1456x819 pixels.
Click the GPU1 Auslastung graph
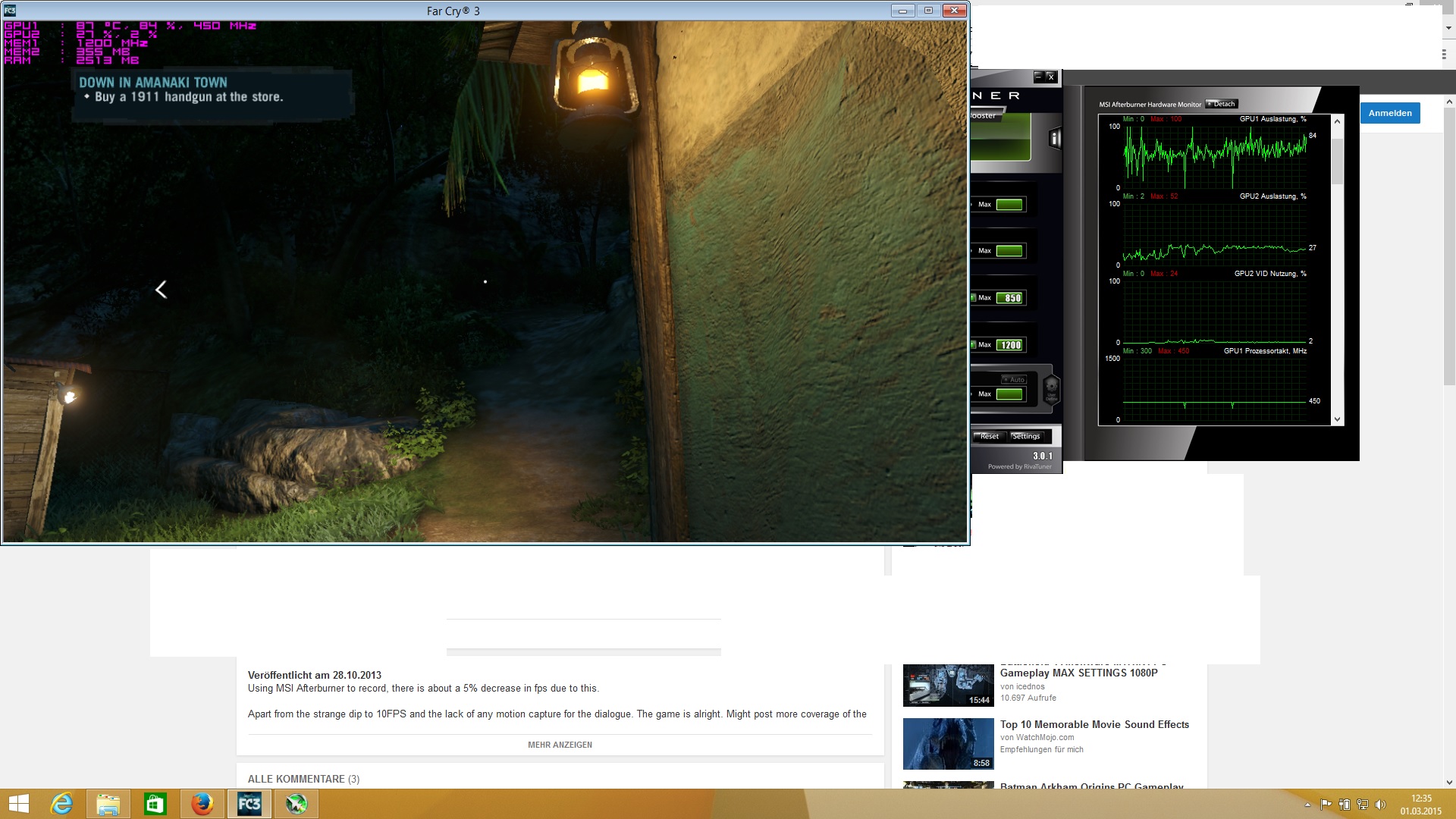click(1214, 157)
